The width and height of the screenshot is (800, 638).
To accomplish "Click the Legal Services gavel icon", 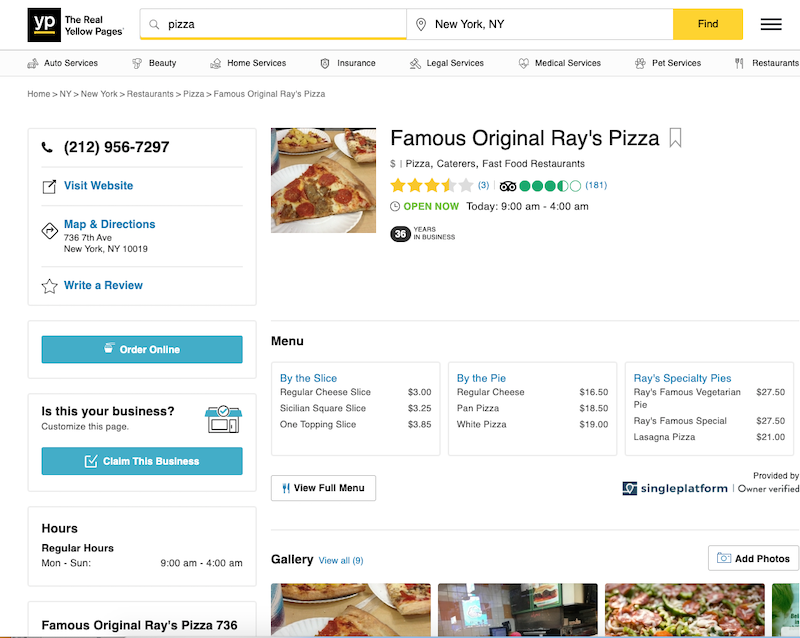I will pos(415,63).
